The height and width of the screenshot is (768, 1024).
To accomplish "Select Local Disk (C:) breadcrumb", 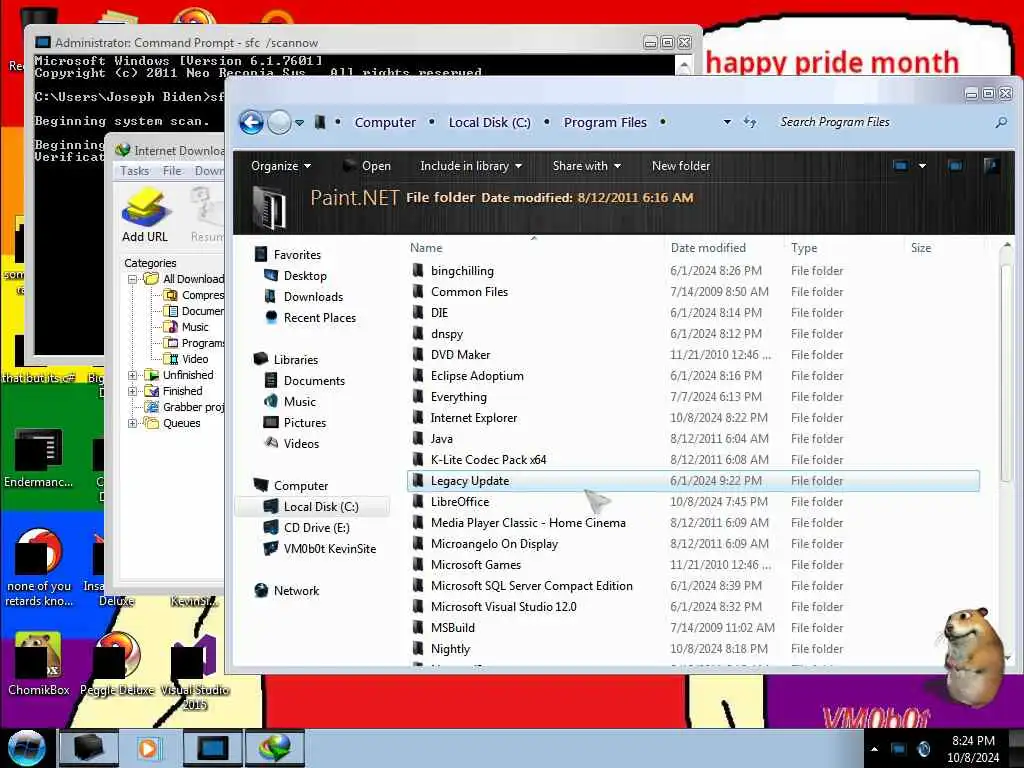I will [489, 122].
